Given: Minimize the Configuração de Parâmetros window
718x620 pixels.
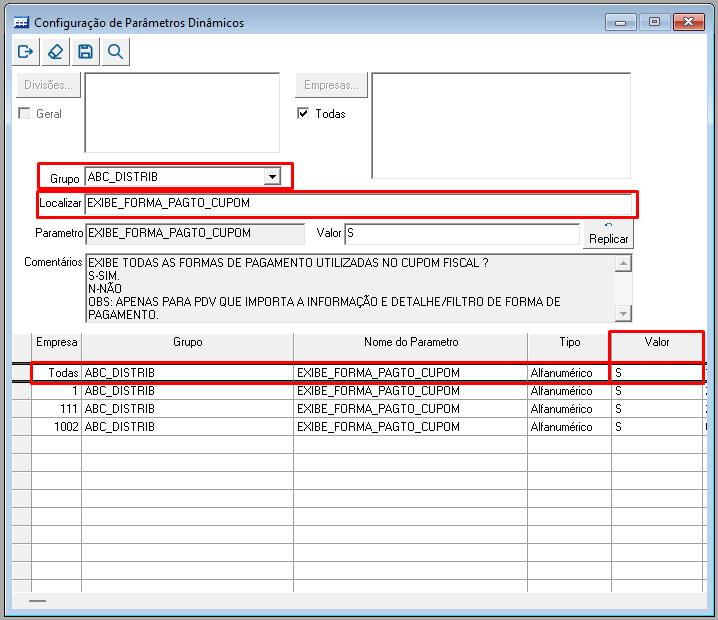Looking at the screenshot, I should (620, 22).
